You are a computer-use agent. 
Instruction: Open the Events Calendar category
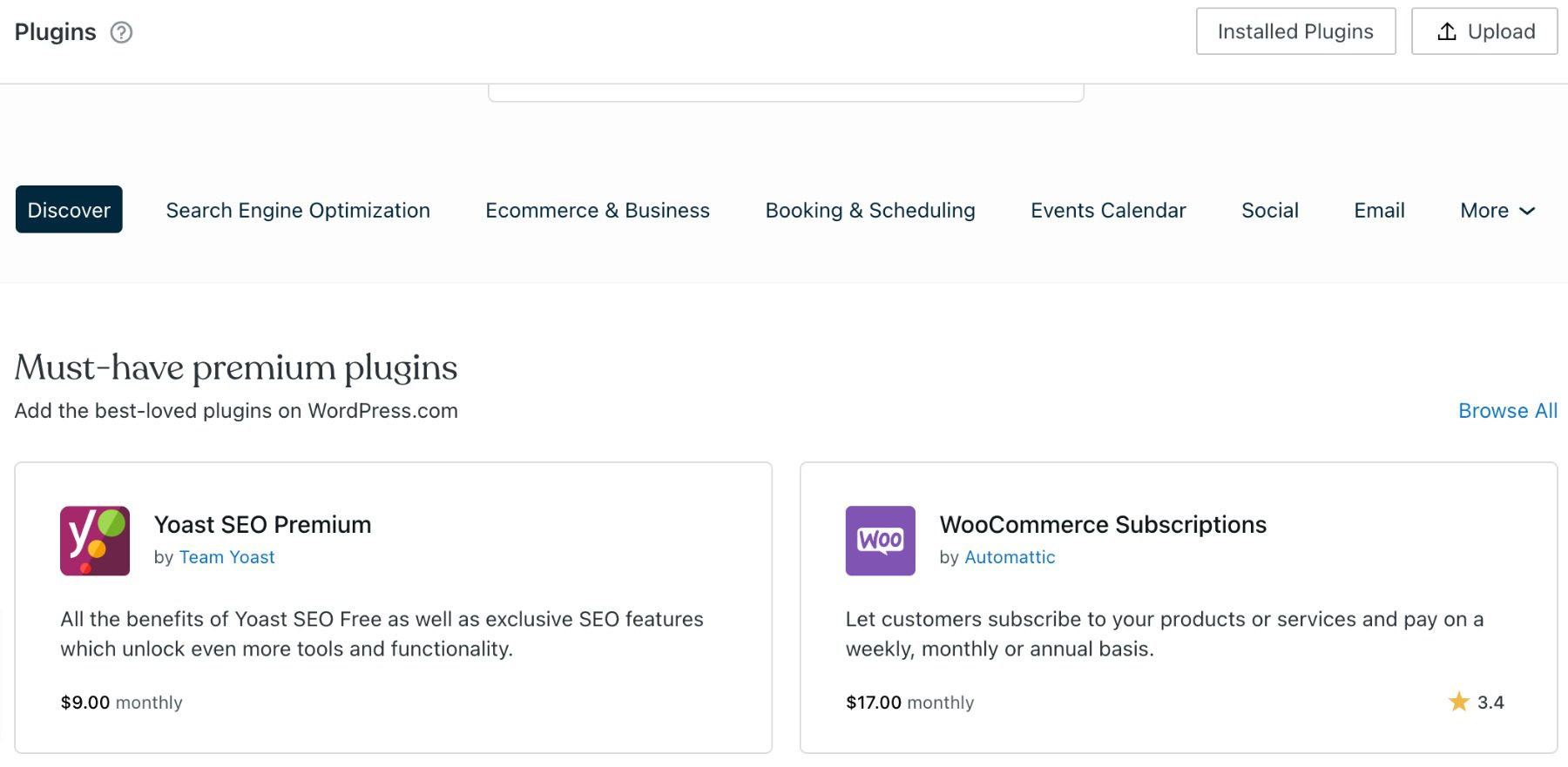(x=1108, y=211)
